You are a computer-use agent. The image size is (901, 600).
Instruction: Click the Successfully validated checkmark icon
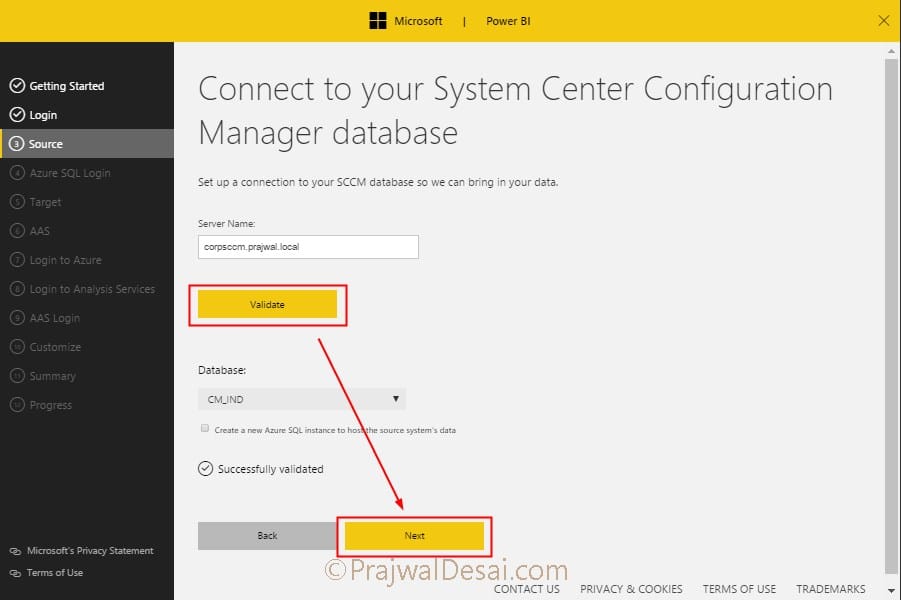pyautogui.click(x=205, y=469)
